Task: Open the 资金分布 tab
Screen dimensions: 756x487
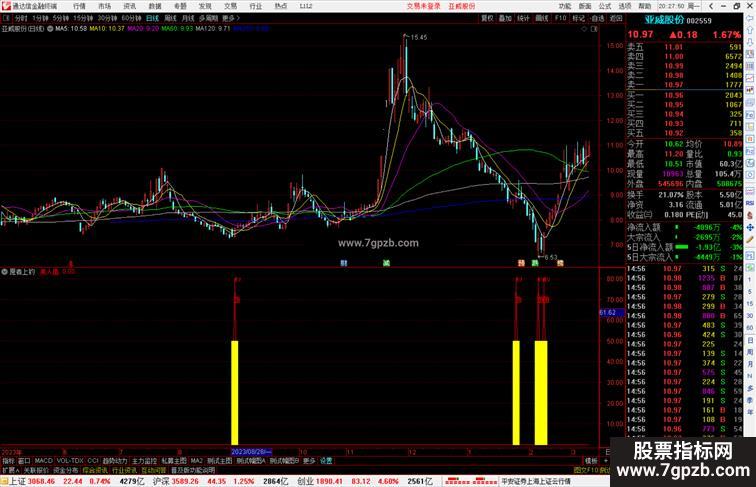Action: coord(66,470)
